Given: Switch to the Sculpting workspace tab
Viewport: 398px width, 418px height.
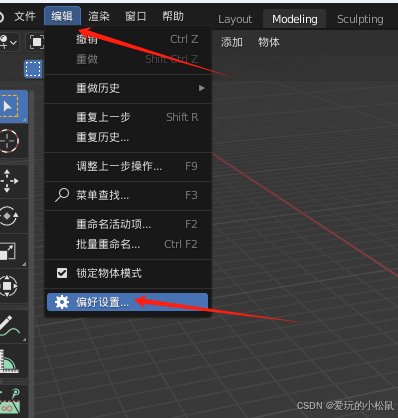Looking at the screenshot, I should (x=360, y=19).
